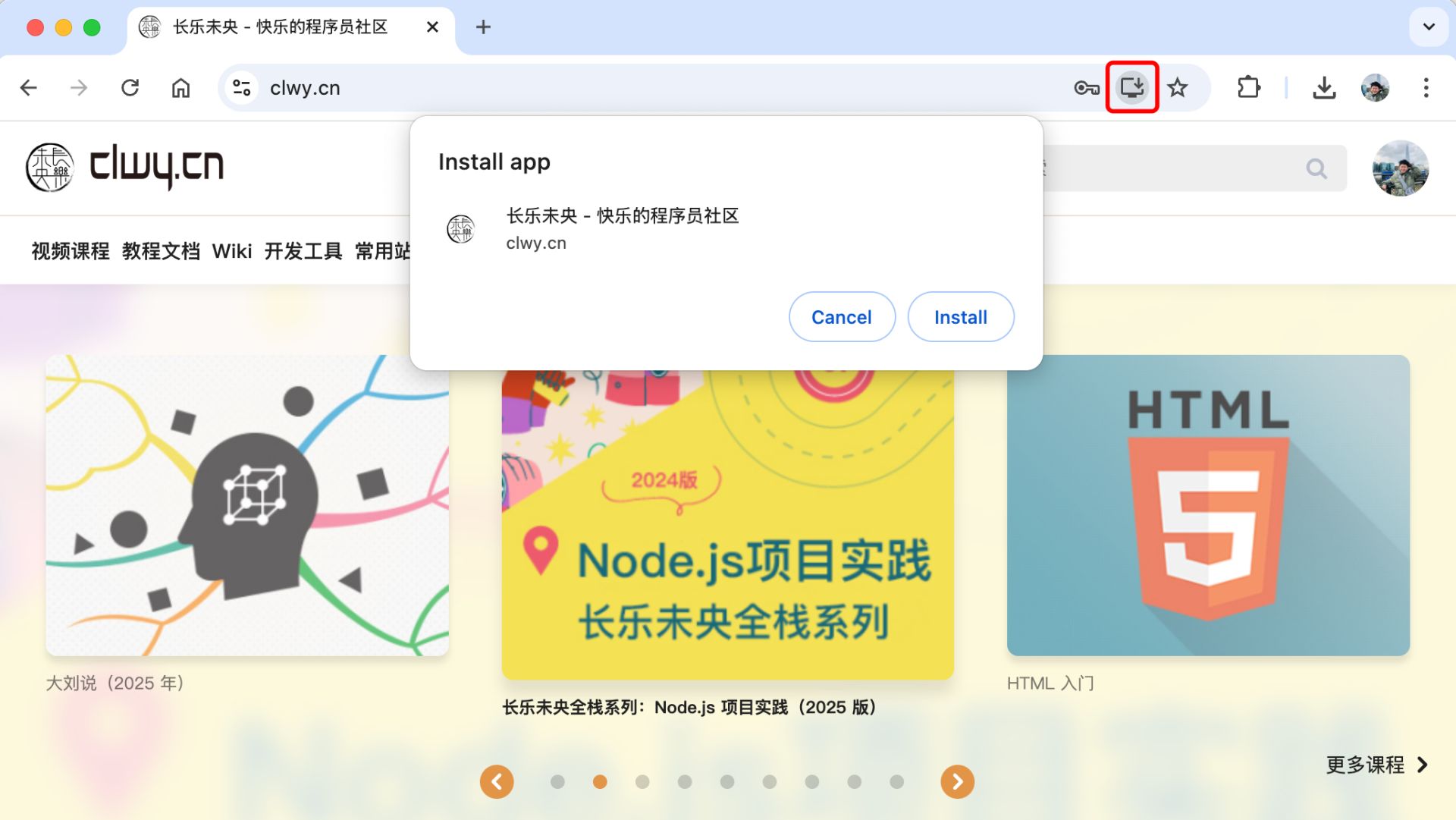Select the active orange carousel dot
The height and width of the screenshot is (820, 1456).
tap(600, 781)
